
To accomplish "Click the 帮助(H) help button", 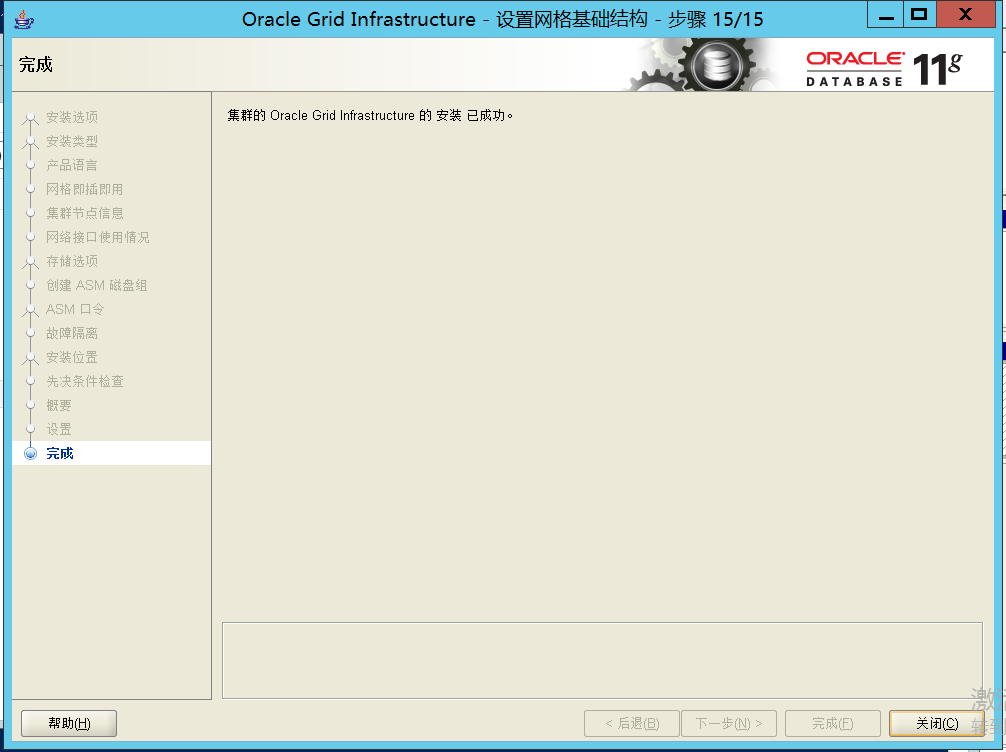I will 69,723.
